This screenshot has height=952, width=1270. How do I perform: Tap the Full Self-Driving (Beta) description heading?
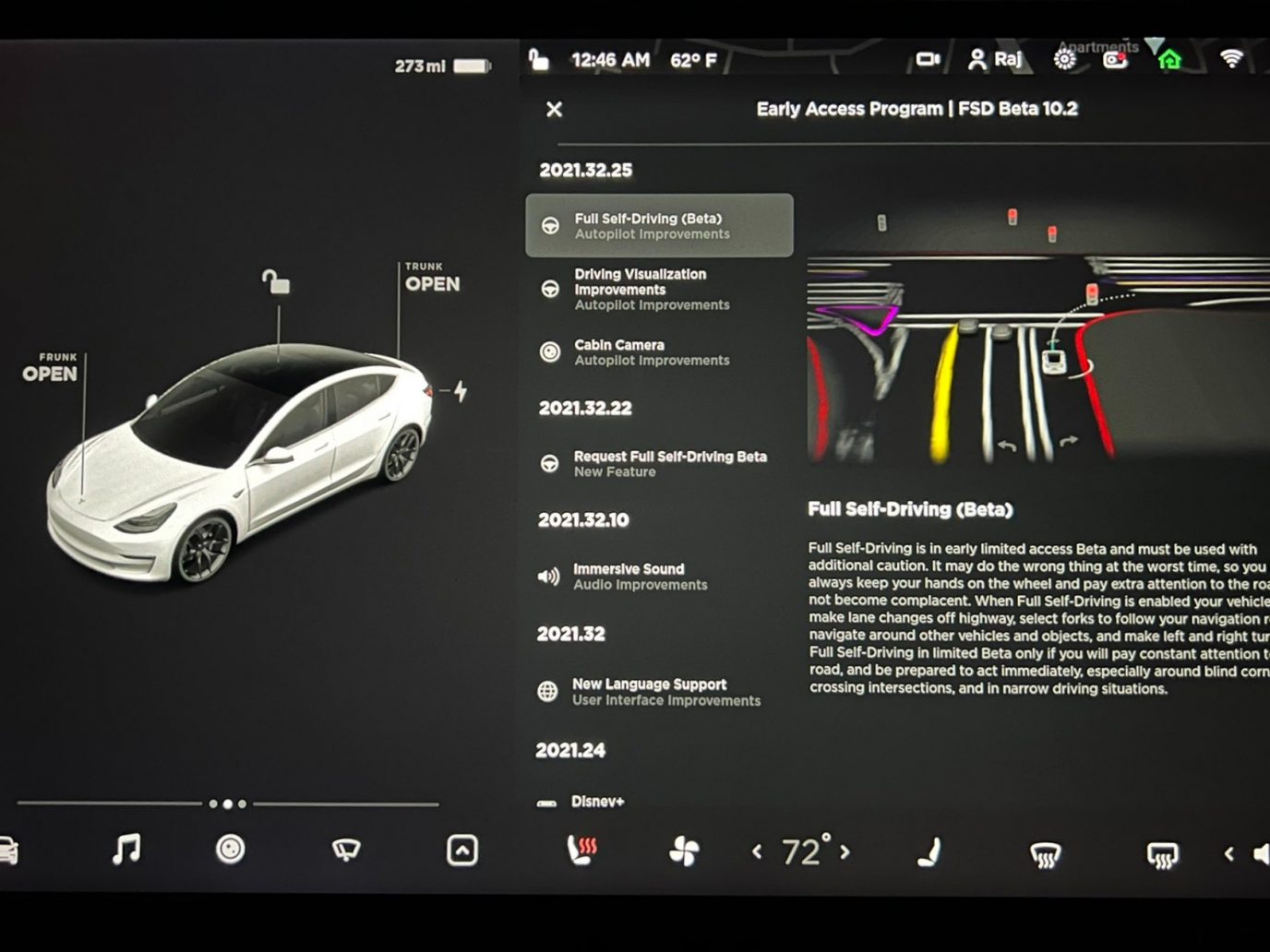point(910,509)
